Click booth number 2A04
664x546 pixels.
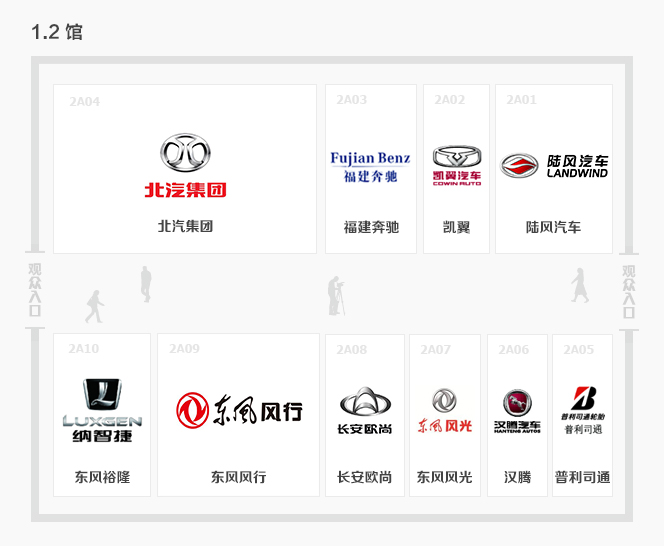click(85, 102)
